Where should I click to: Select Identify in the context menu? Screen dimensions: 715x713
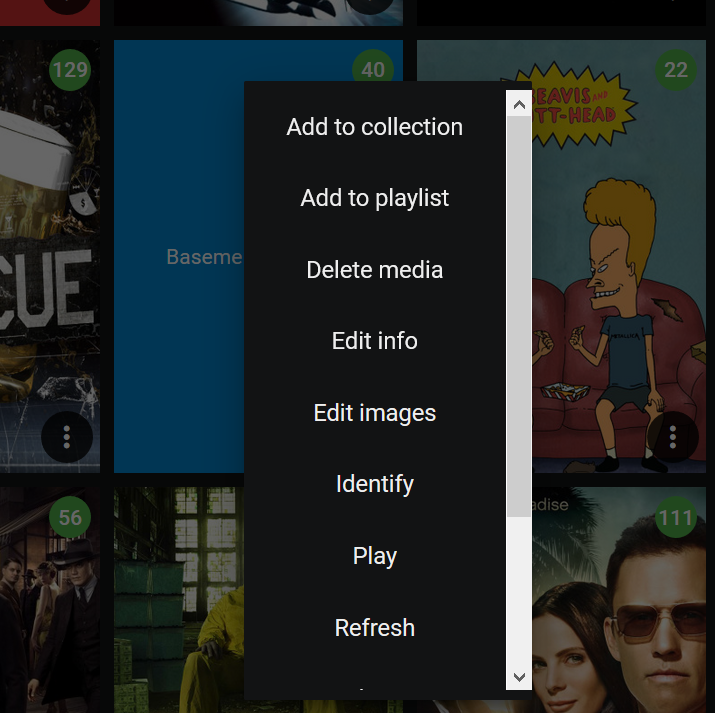tap(374, 484)
